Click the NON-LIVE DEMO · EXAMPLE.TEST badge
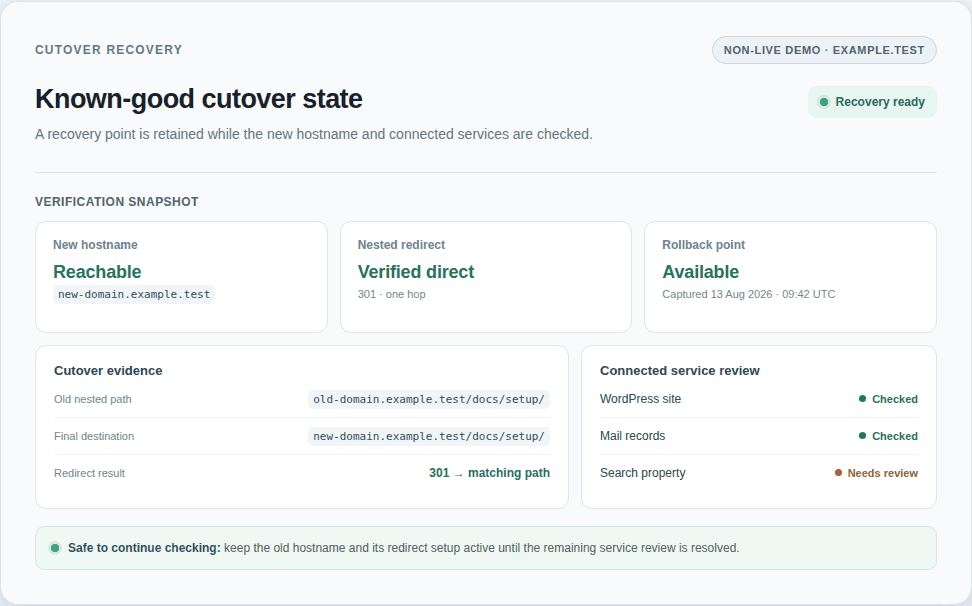The image size is (972, 606). (x=824, y=50)
